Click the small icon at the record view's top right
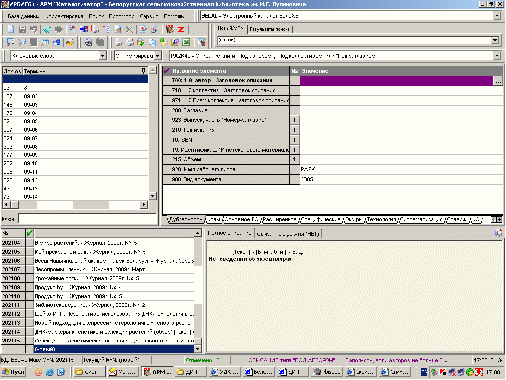506x380 pixels. tap(498, 233)
